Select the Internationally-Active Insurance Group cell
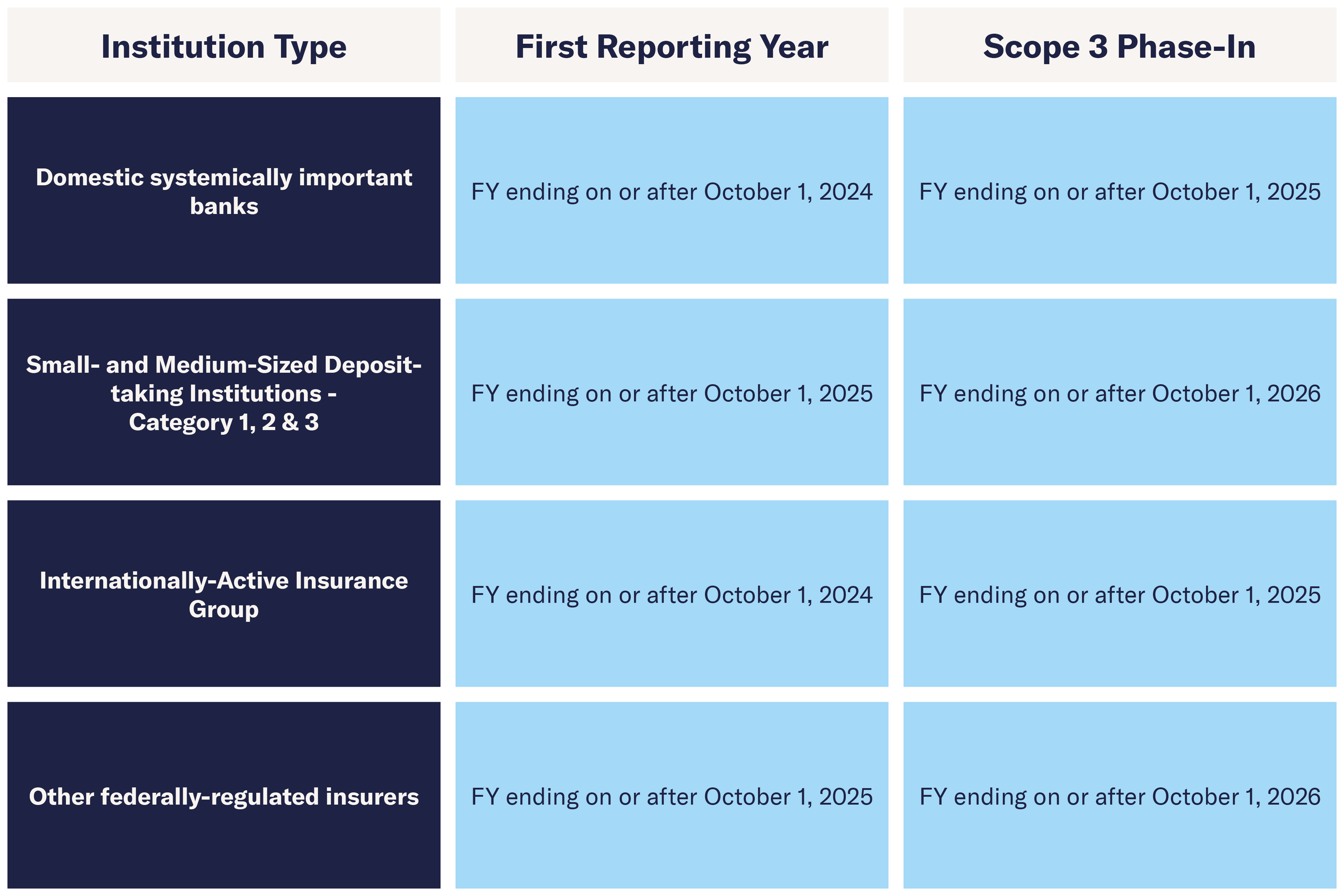 [224, 594]
